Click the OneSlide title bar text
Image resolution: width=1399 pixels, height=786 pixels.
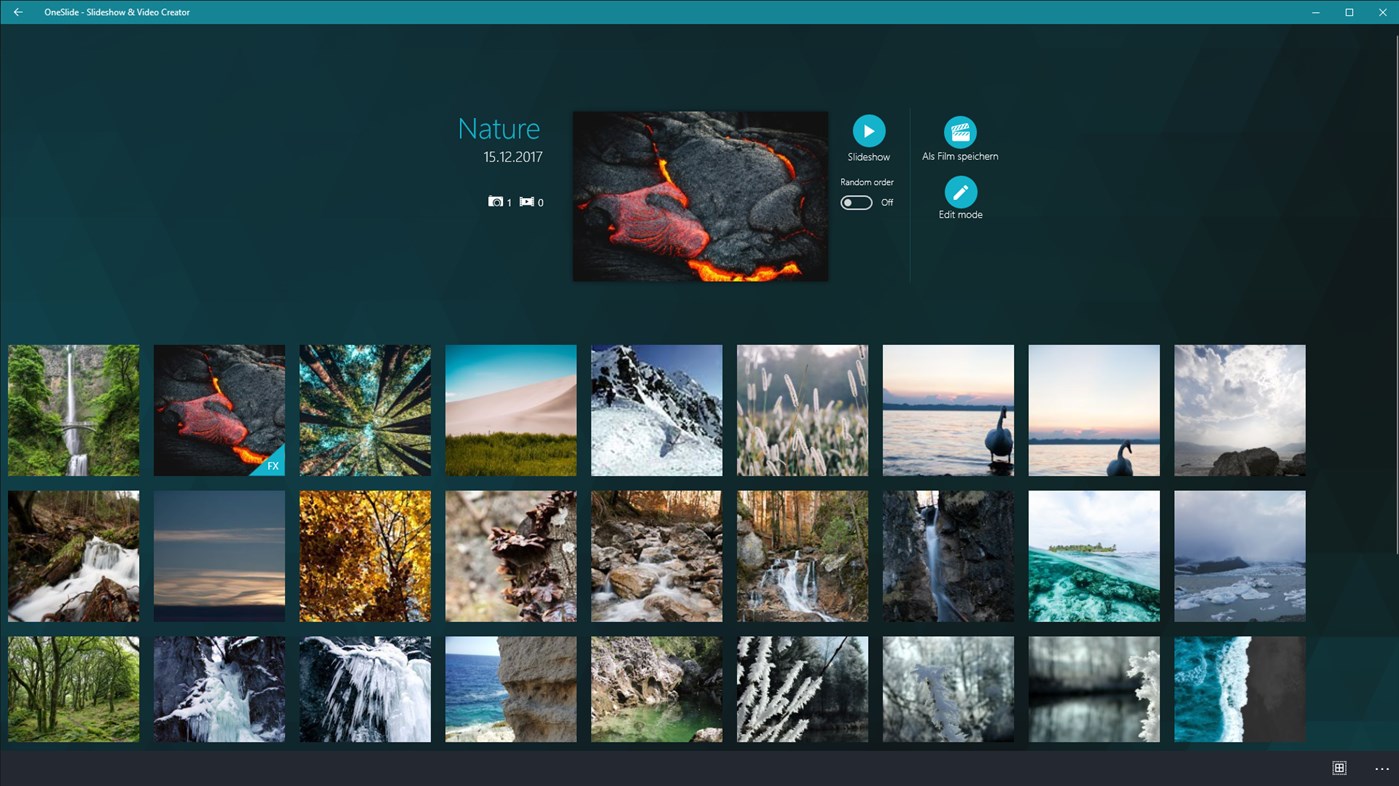pos(117,12)
